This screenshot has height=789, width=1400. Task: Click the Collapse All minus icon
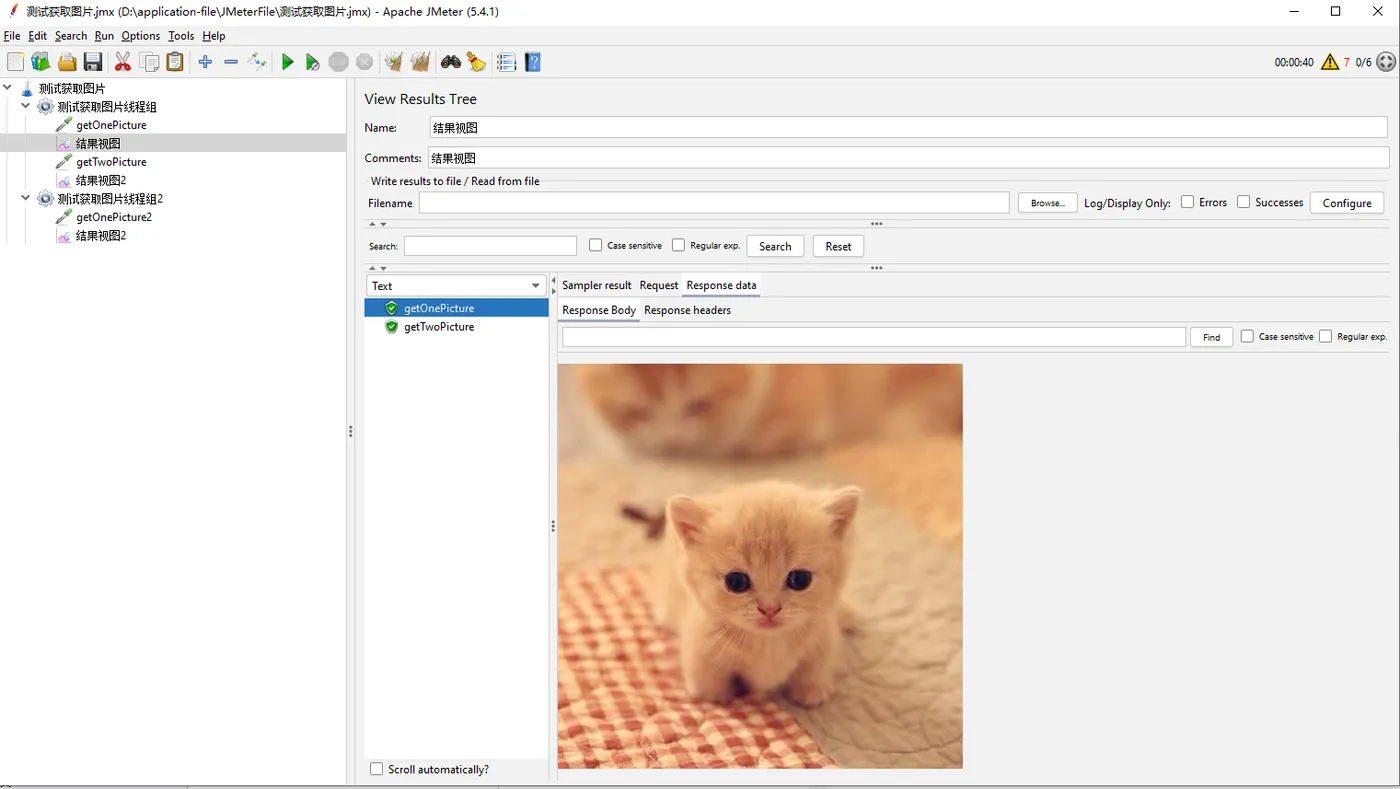(231, 62)
